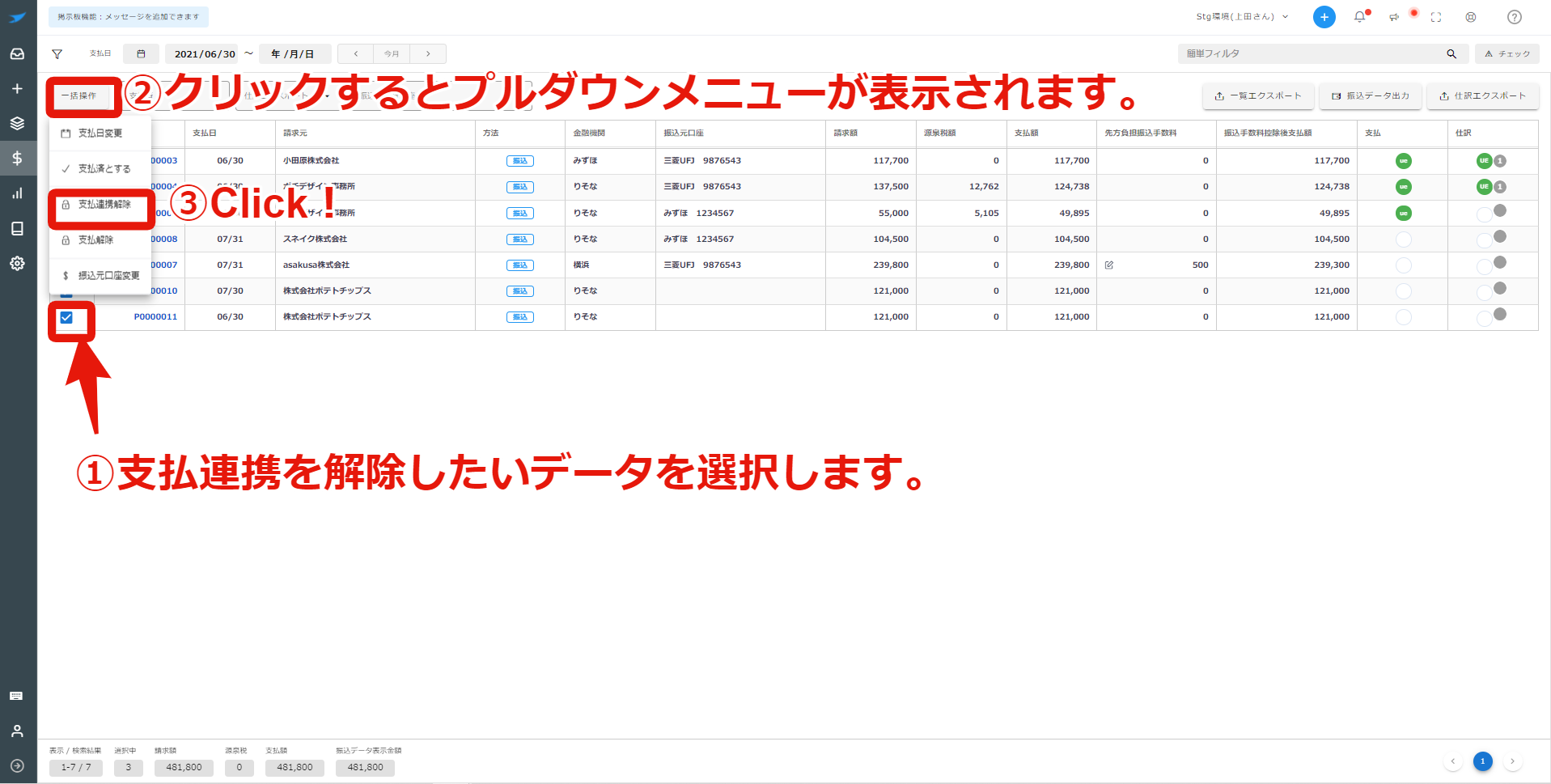Go to previous results page arrow

[x=1453, y=761]
